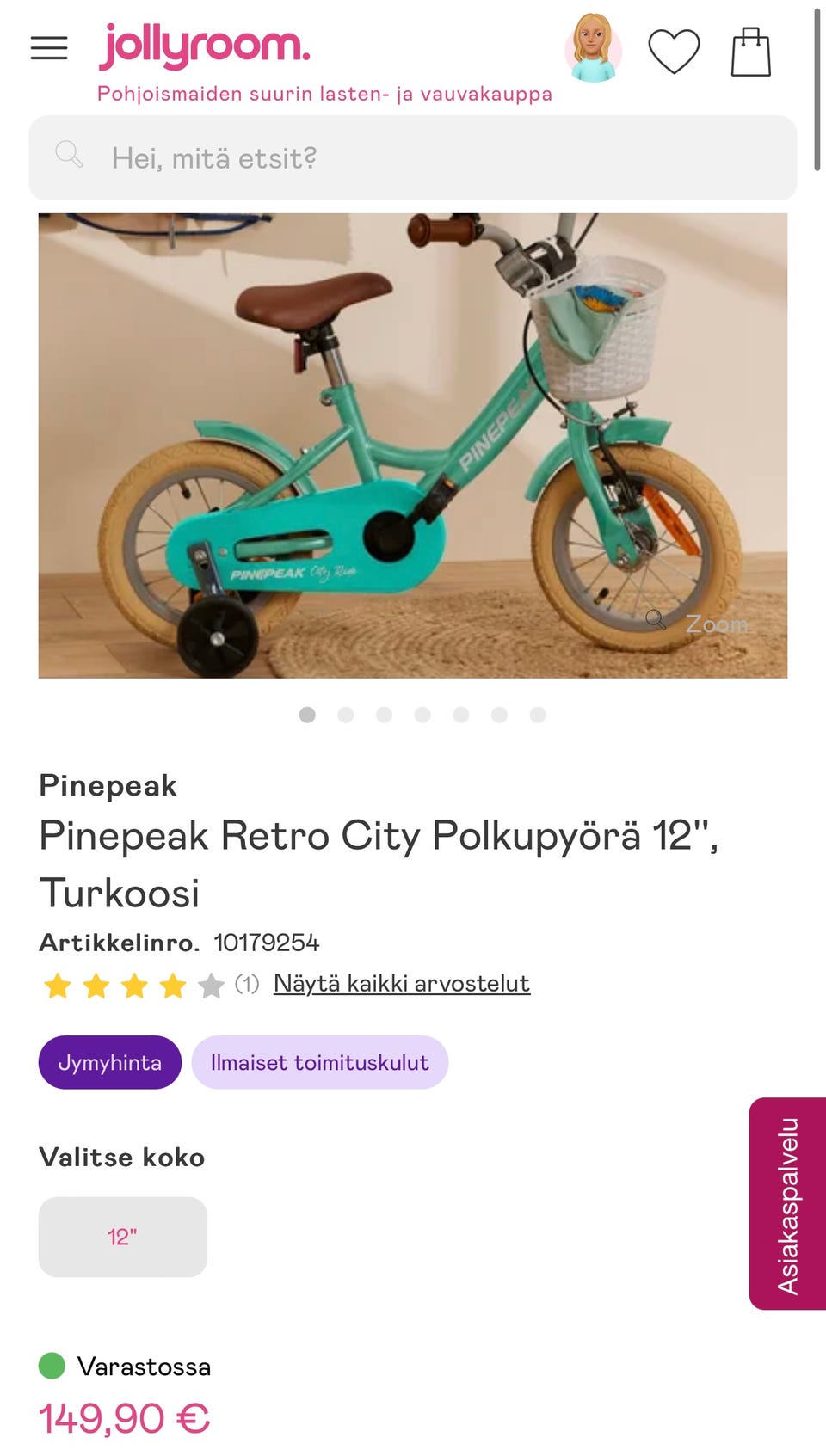The image size is (826, 1456).
Task: Open the wishlist heart icon
Action: [x=674, y=52]
